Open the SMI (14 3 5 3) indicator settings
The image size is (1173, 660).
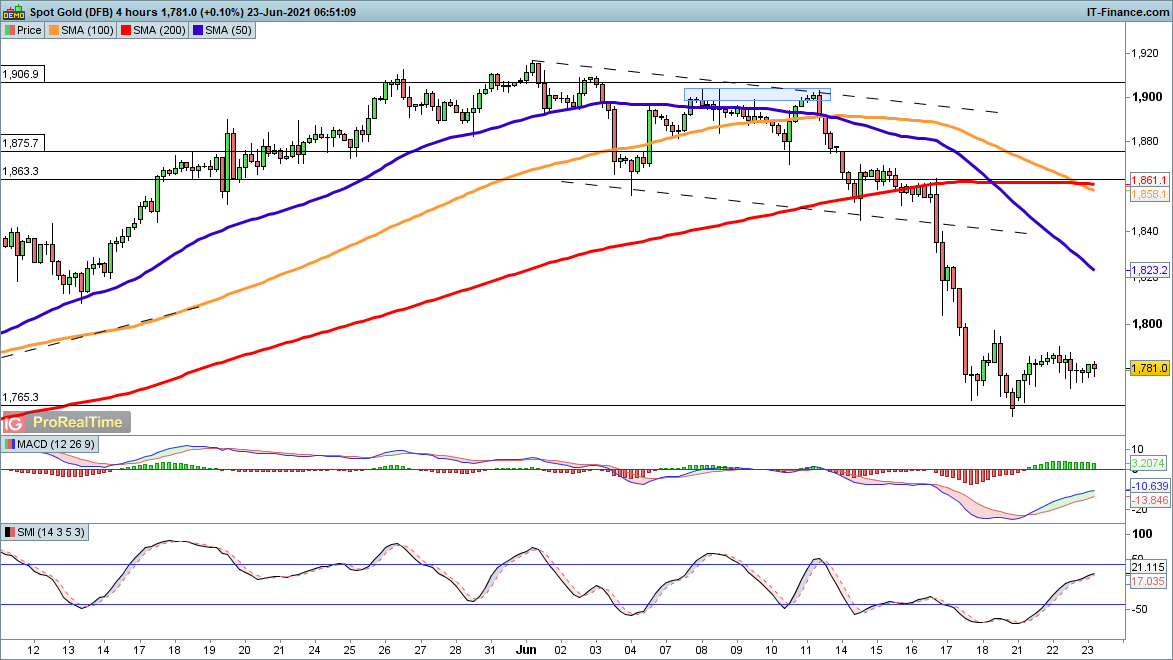tap(44, 531)
